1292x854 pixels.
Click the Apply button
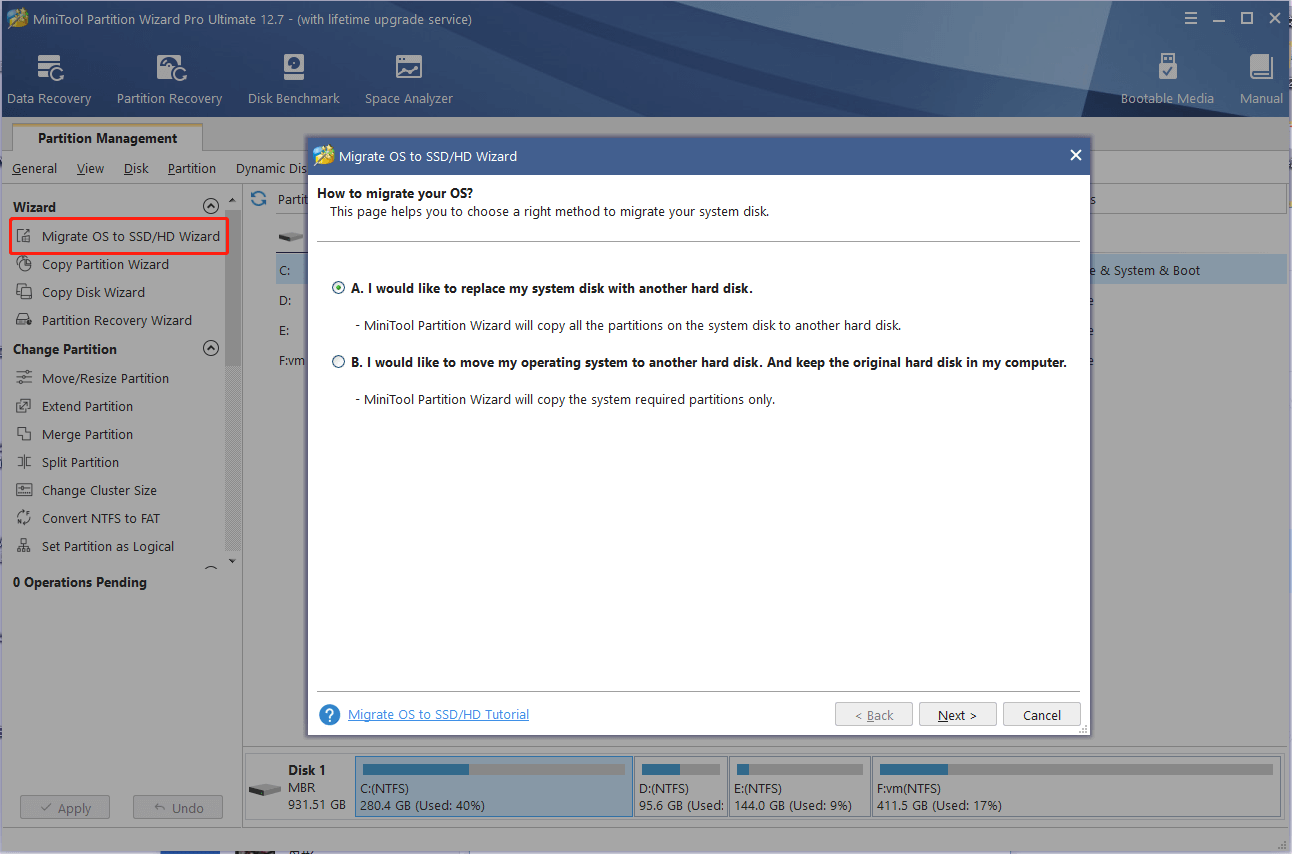[65, 808]
